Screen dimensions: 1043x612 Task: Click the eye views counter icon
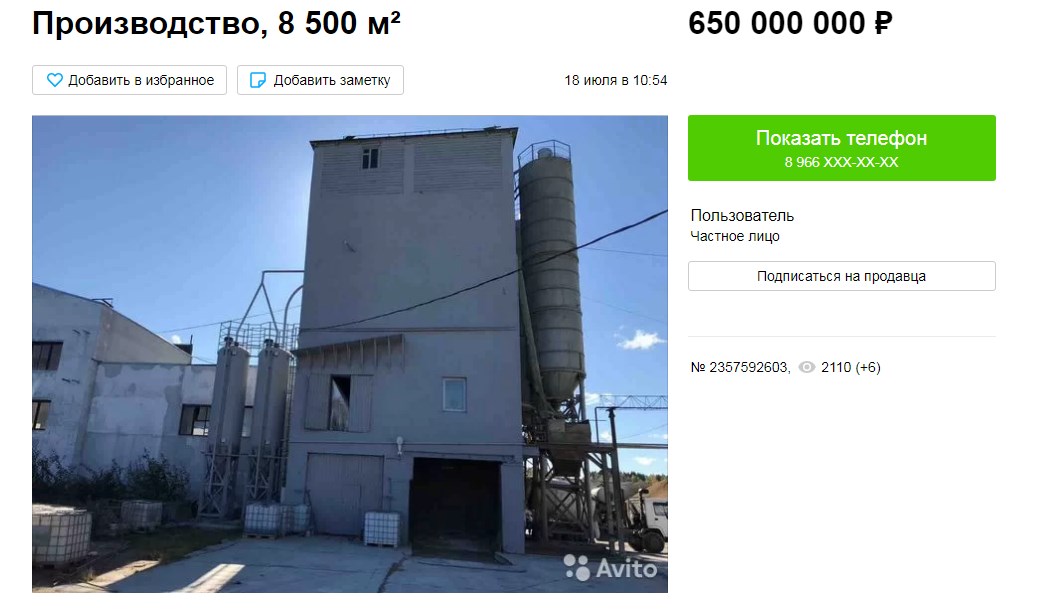tap(807, 367)
